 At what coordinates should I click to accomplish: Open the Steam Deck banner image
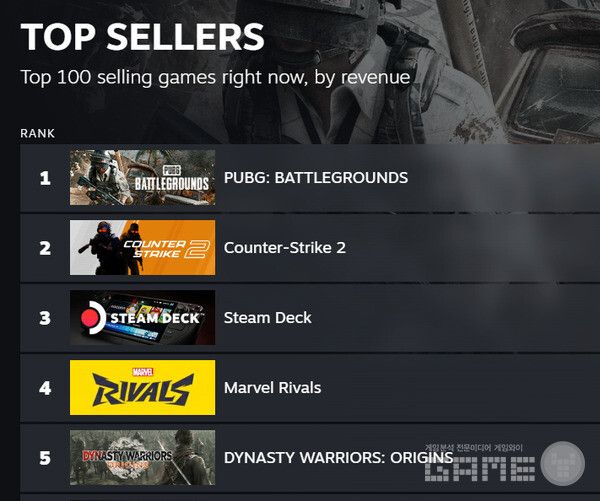[142, 318]
